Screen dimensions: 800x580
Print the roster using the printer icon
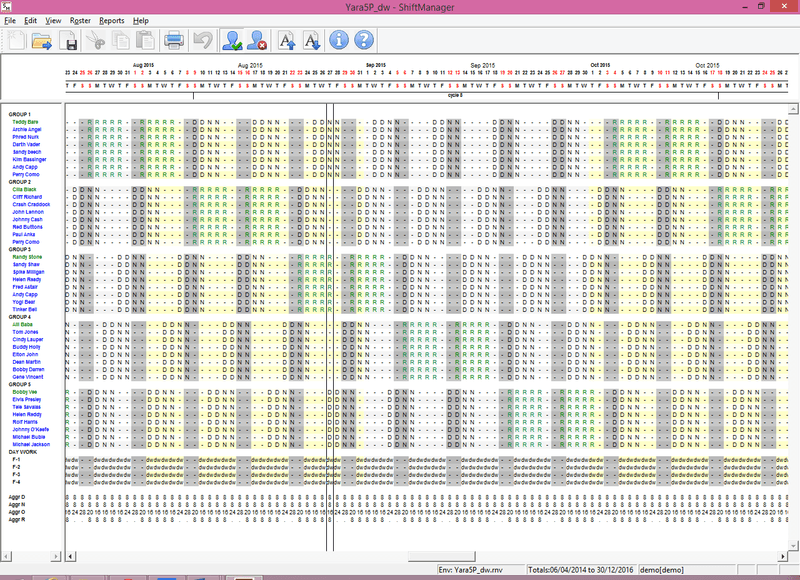coord(173,40)
